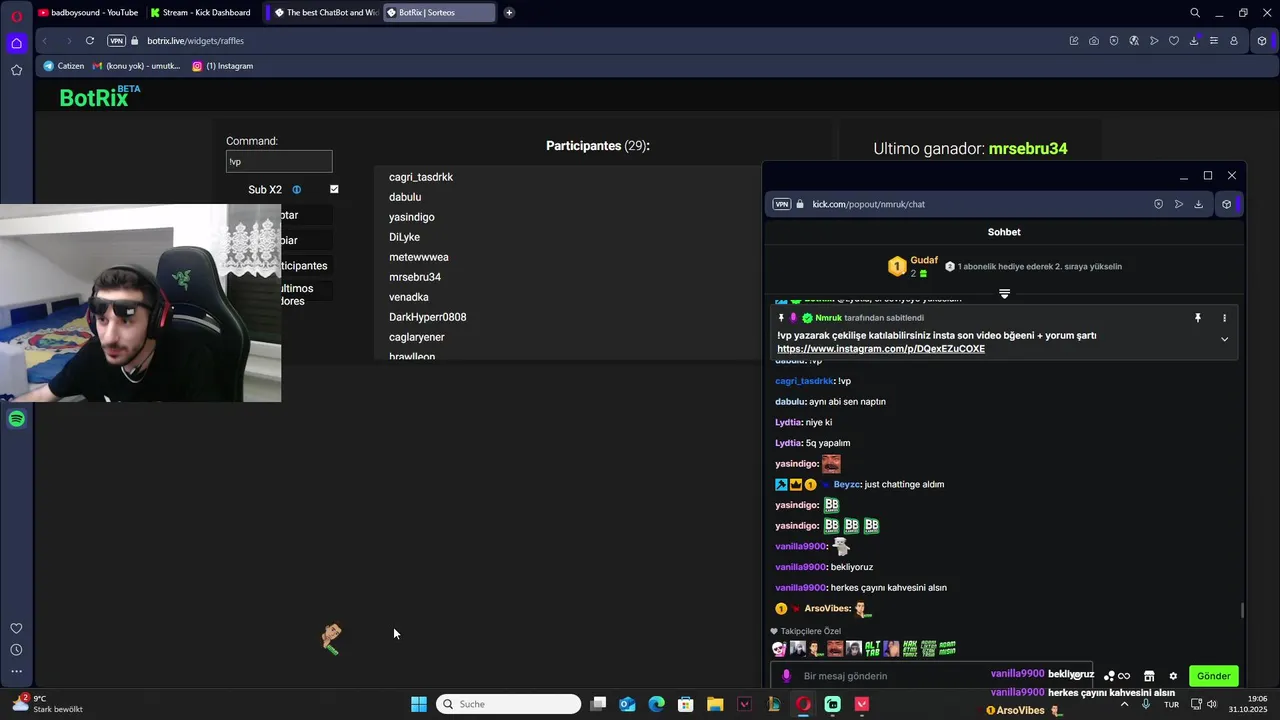Toggle the Sub X2 checkbox
The width and height of the screenshot is (1280, 720).
click(x=334, y=189)
